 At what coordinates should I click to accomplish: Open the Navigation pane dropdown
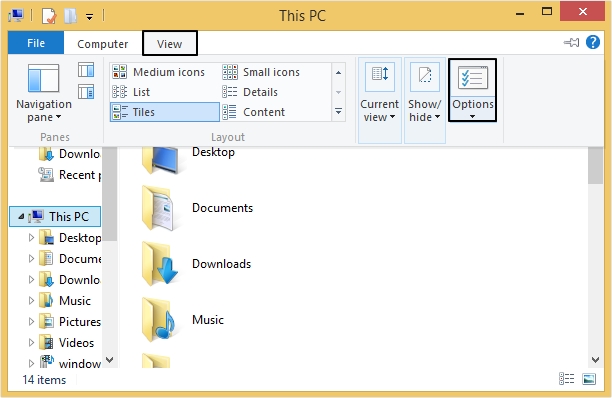point(44,111)
